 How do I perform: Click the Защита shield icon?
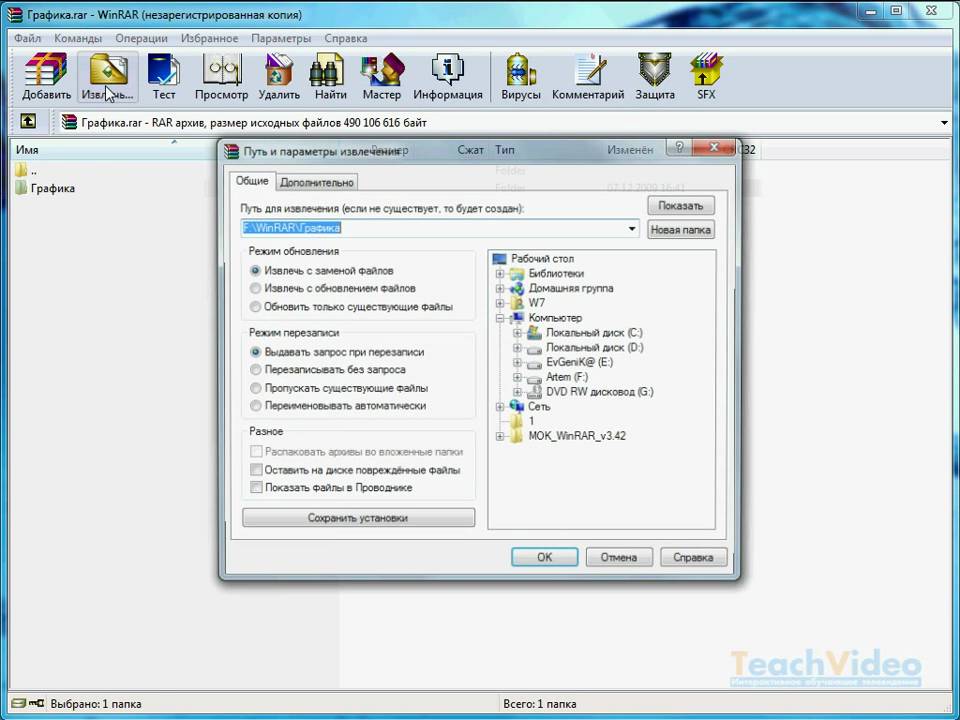tap(654, 77)
